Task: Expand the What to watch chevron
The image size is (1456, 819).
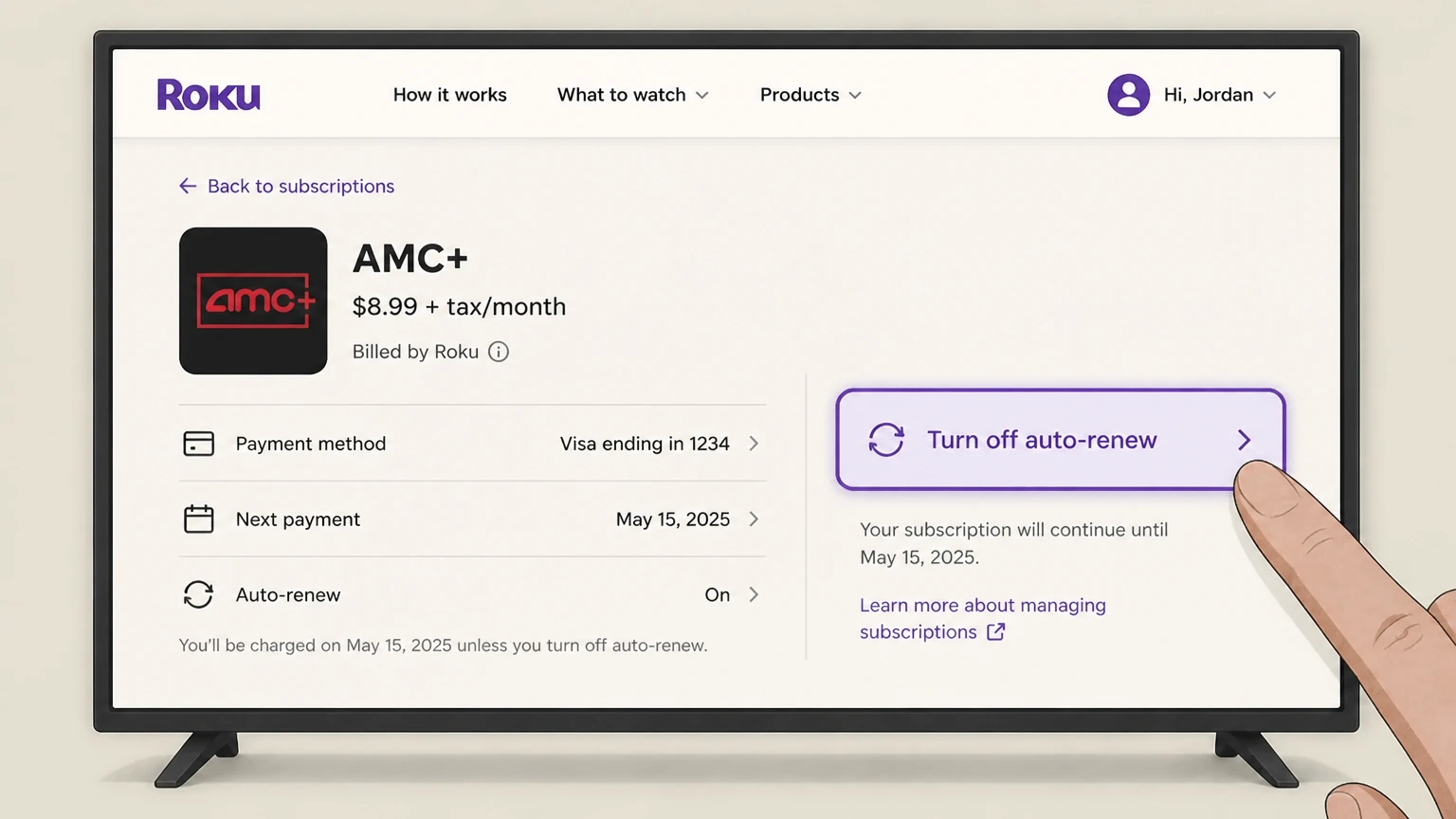Action: coord(702,96)
